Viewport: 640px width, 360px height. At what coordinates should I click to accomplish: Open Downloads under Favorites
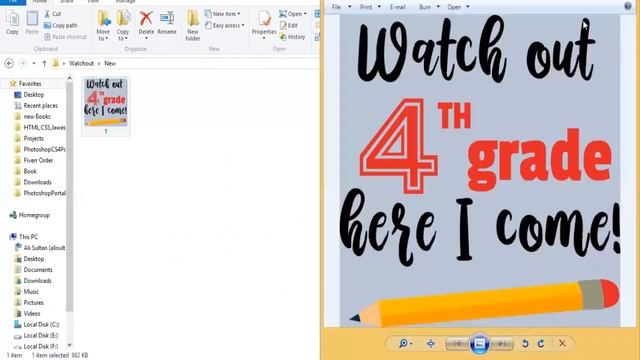coord(37,182)
